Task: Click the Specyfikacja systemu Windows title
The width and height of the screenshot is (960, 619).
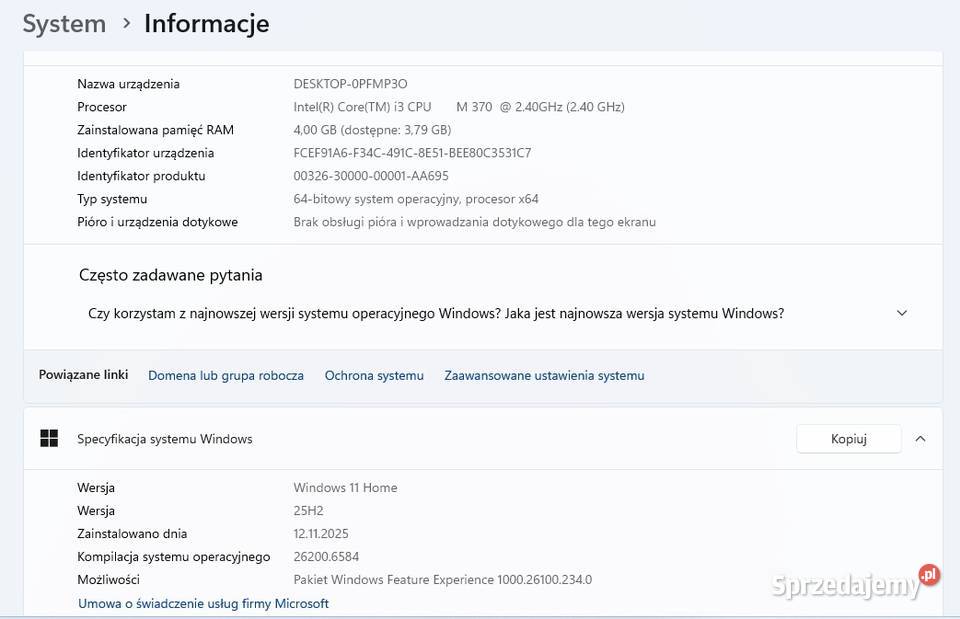Action: (x=165, y=438)
